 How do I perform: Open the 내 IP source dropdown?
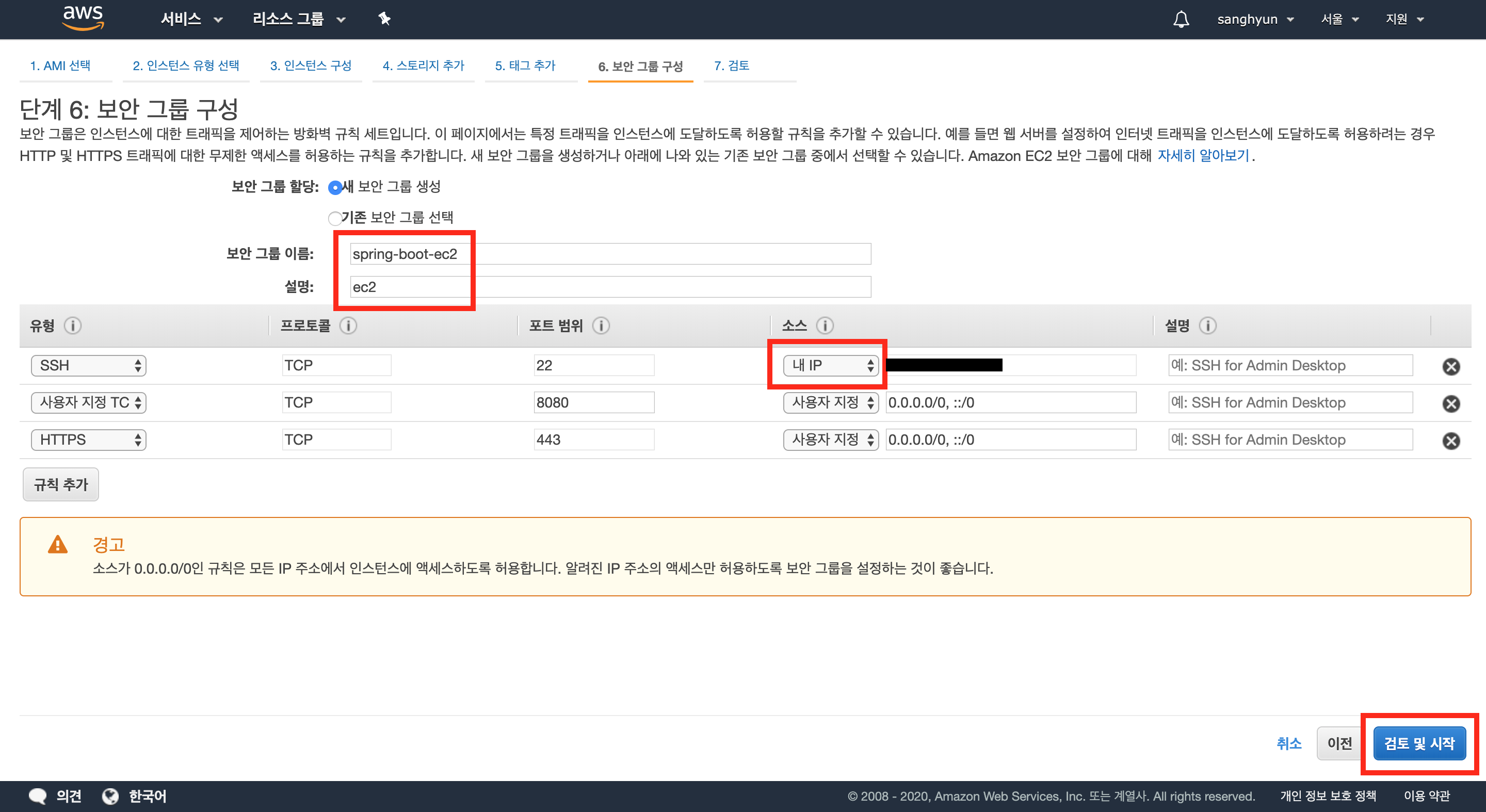[x=830, y=366]
